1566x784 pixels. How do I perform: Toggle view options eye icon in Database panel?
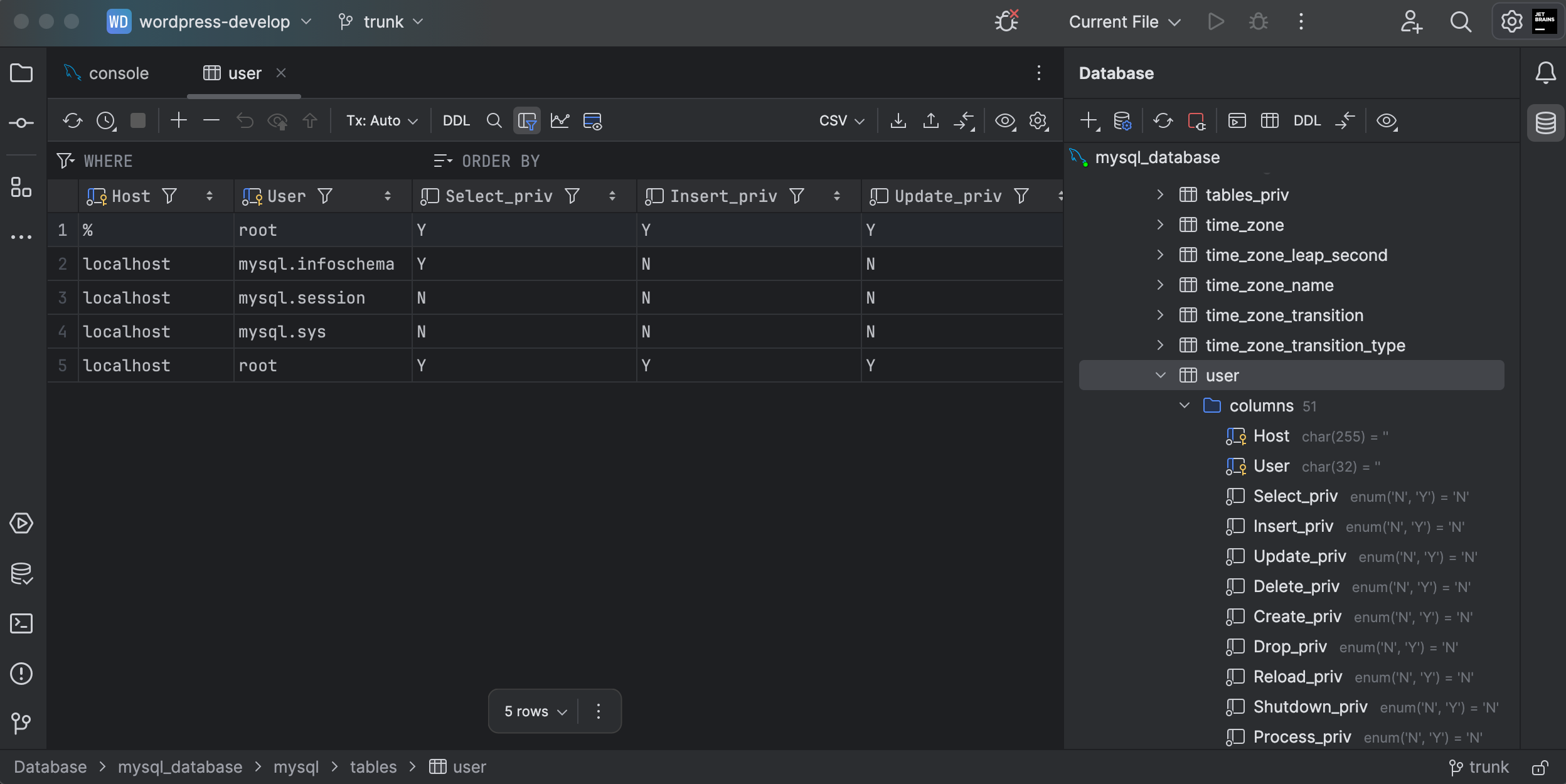coord(1387,120)
